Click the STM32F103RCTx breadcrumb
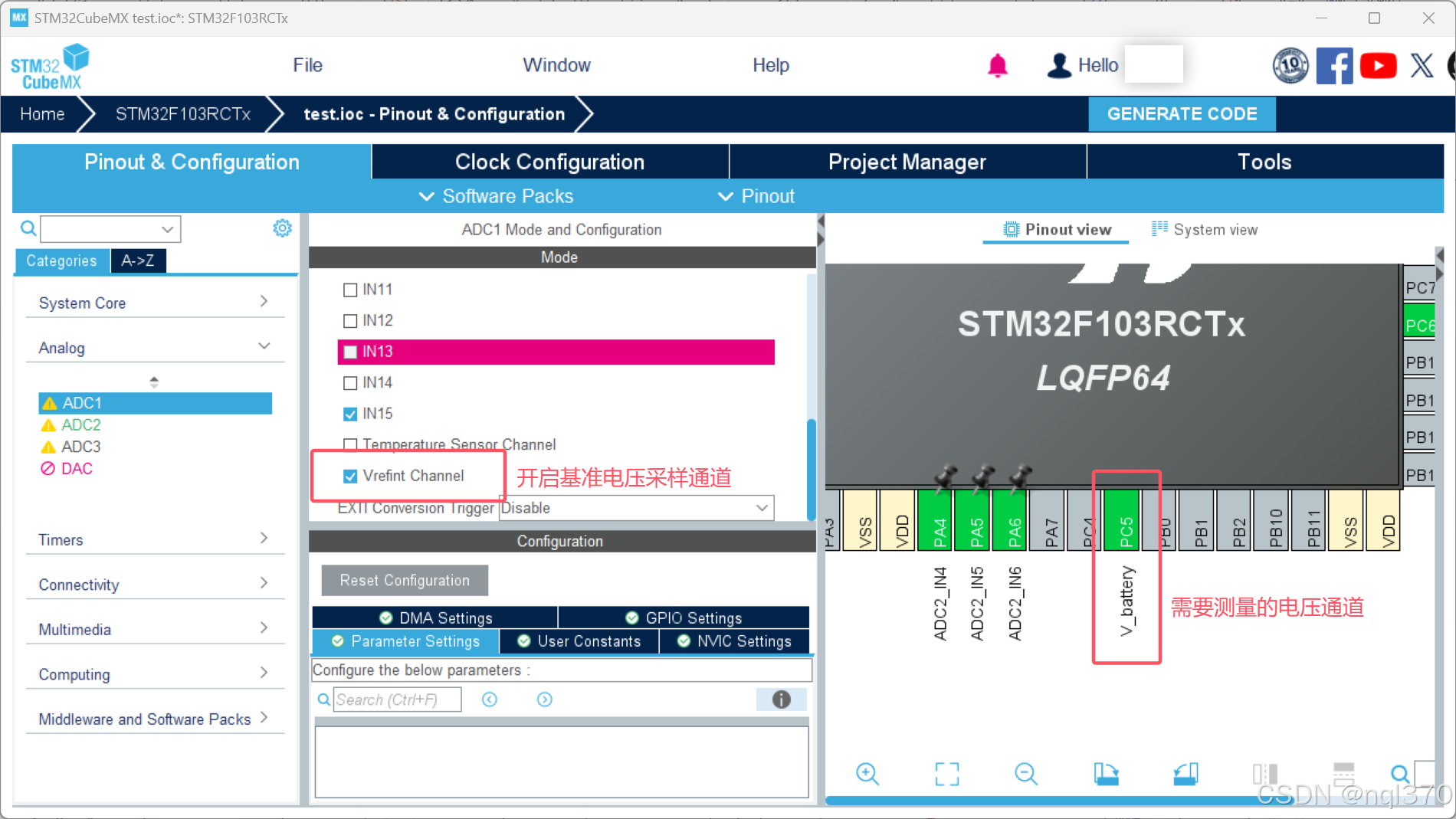 pyautogui.click(x=183, y=114)
